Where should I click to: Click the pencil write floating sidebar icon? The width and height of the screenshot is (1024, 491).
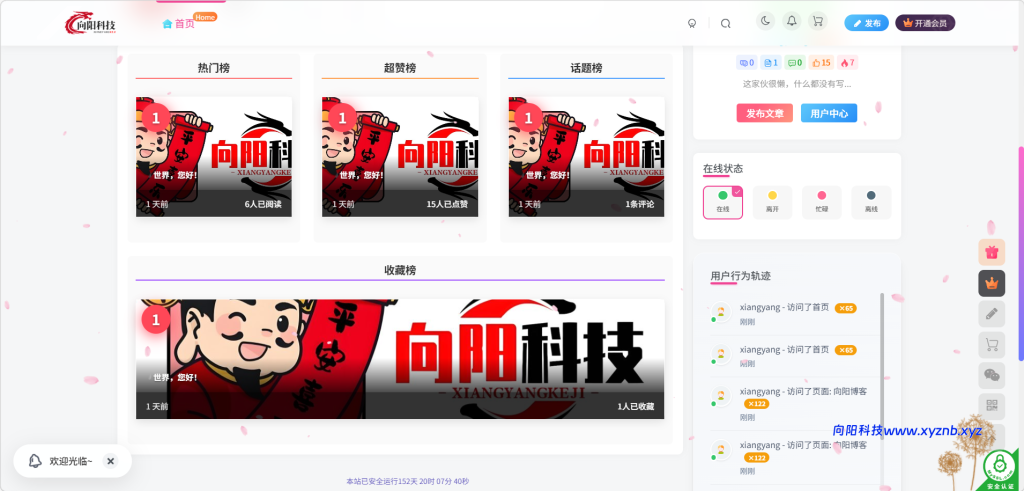[991, 313]
